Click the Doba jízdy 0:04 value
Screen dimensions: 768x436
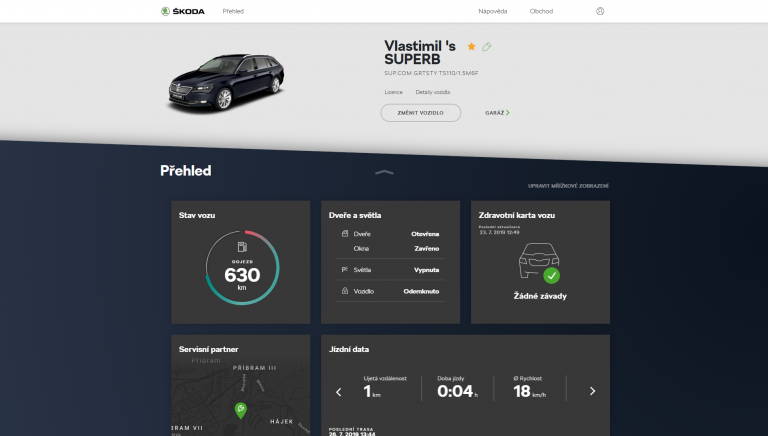tap(457, 391)
